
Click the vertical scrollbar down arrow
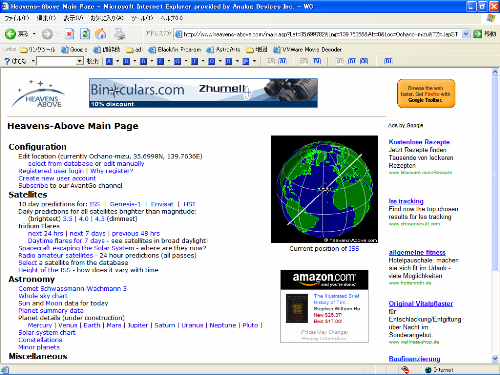point(495,359)
